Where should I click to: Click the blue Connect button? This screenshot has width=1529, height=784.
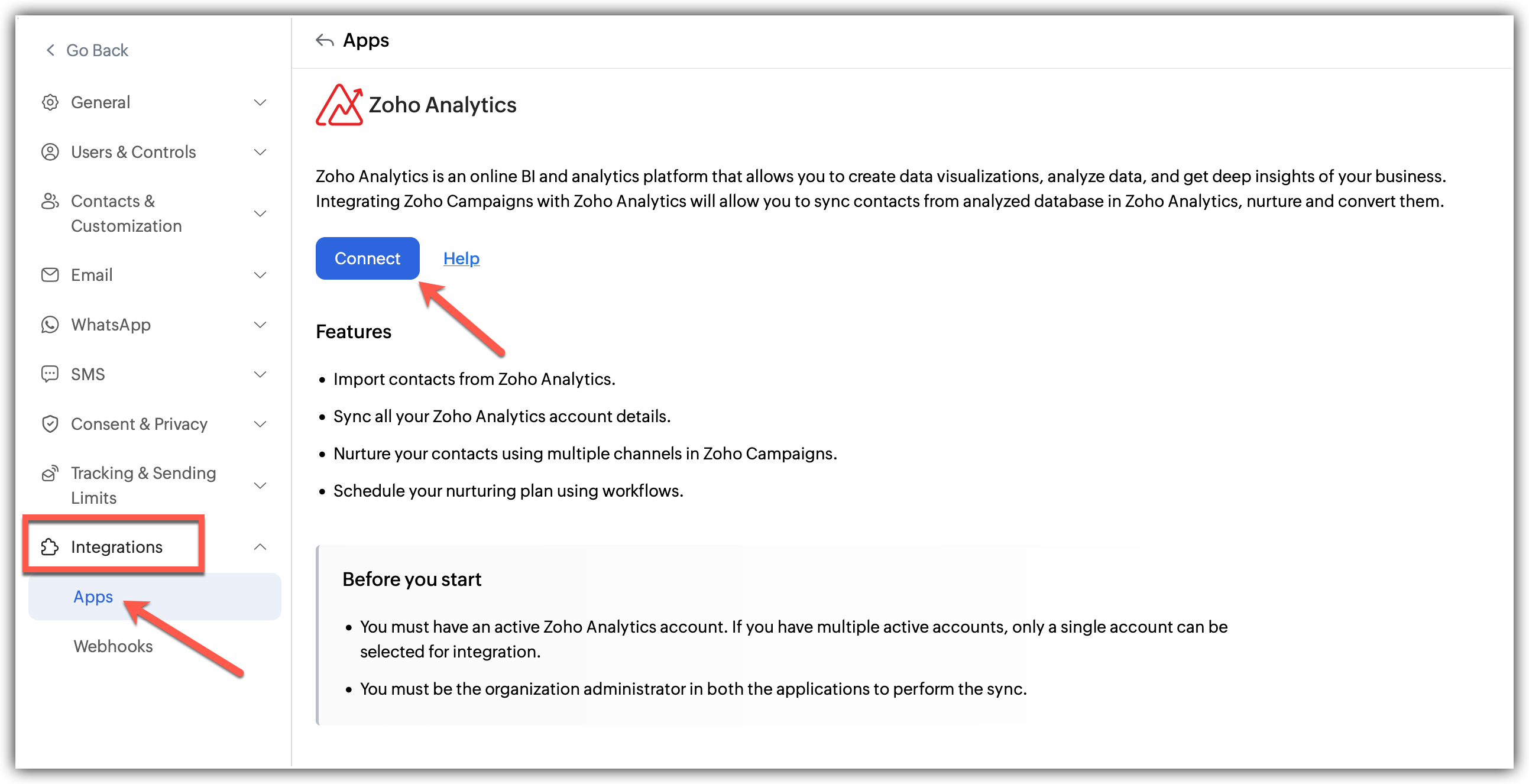click(x=367, y=258)
